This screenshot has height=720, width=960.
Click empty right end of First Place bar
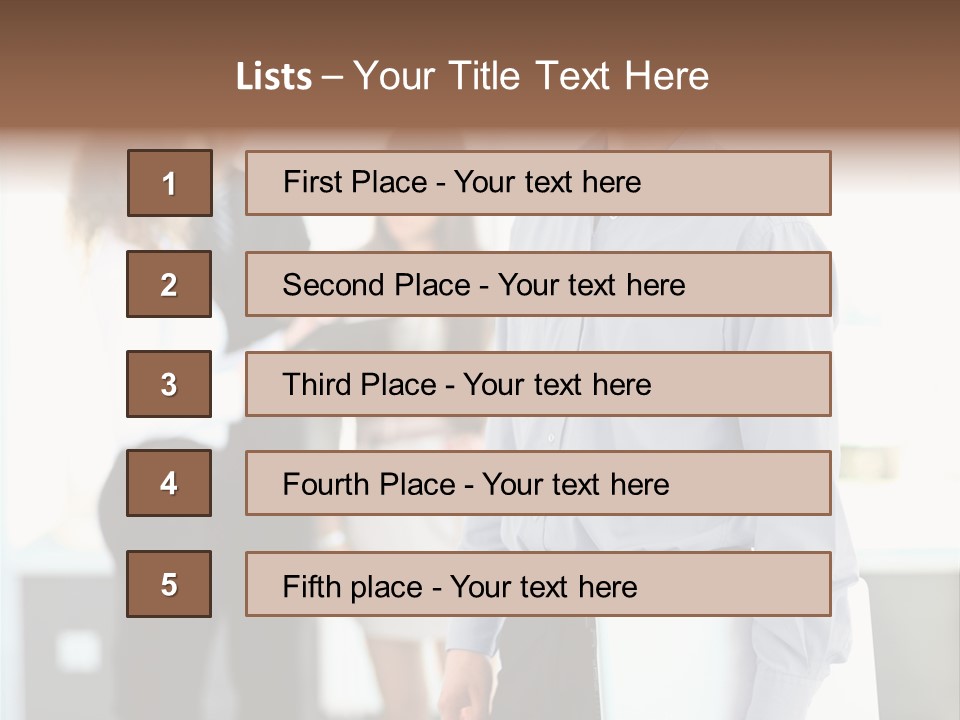760,183
